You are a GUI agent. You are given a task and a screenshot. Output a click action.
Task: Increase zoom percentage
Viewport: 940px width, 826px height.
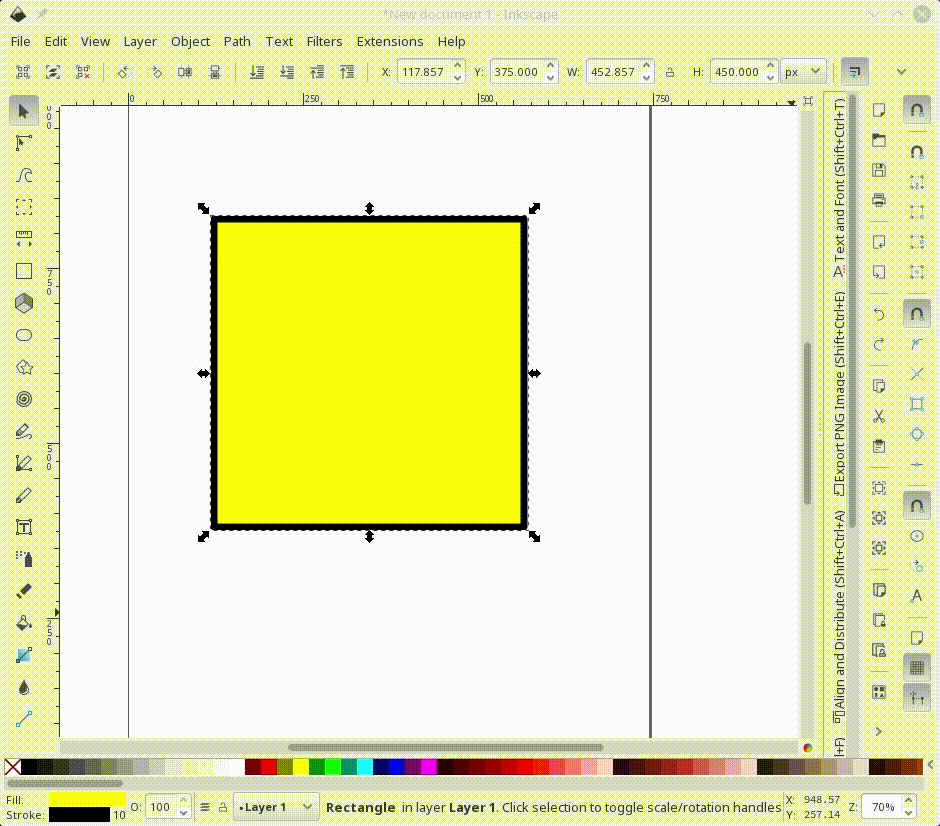point(908,801)
